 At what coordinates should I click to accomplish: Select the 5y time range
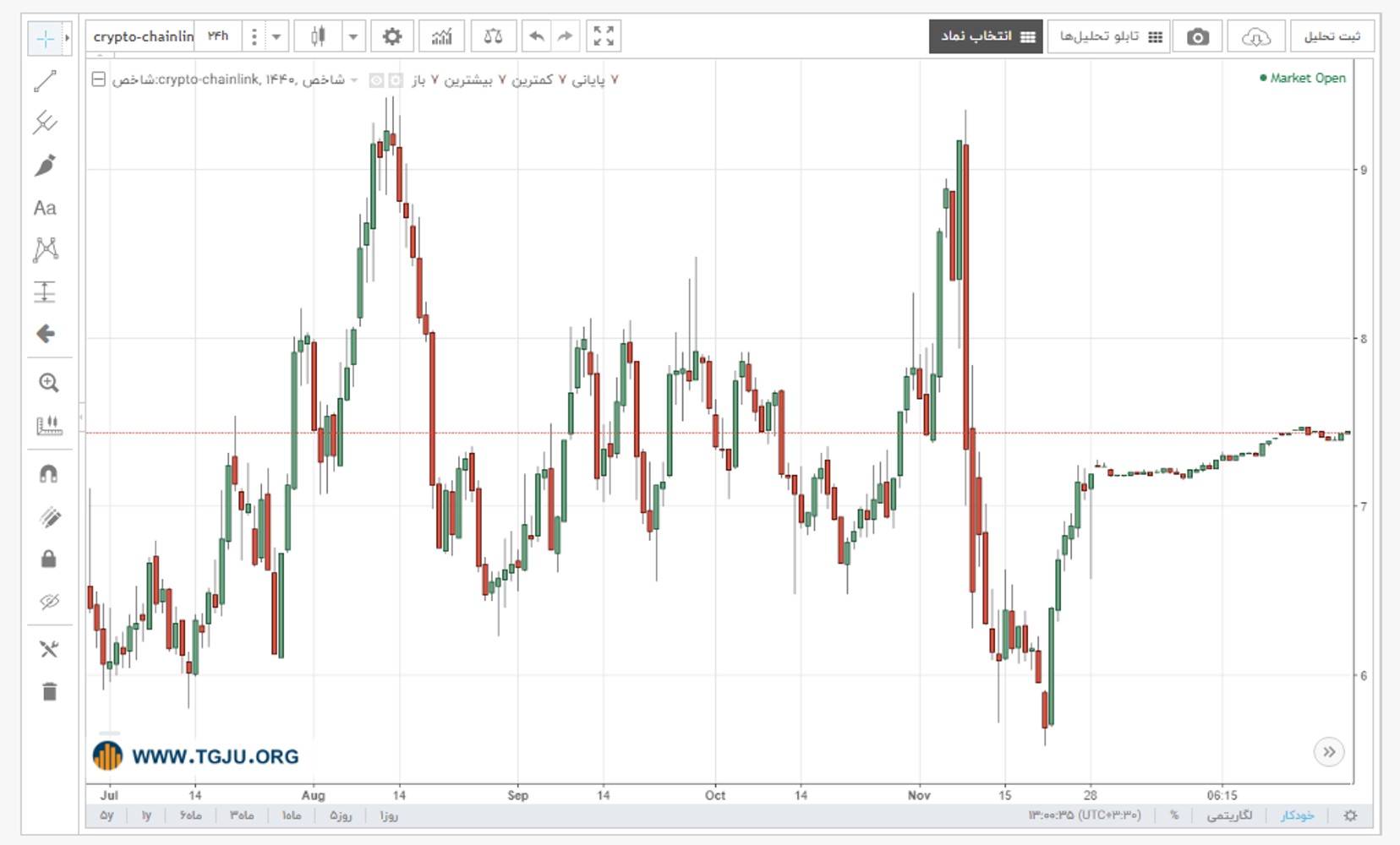[107, 815]
